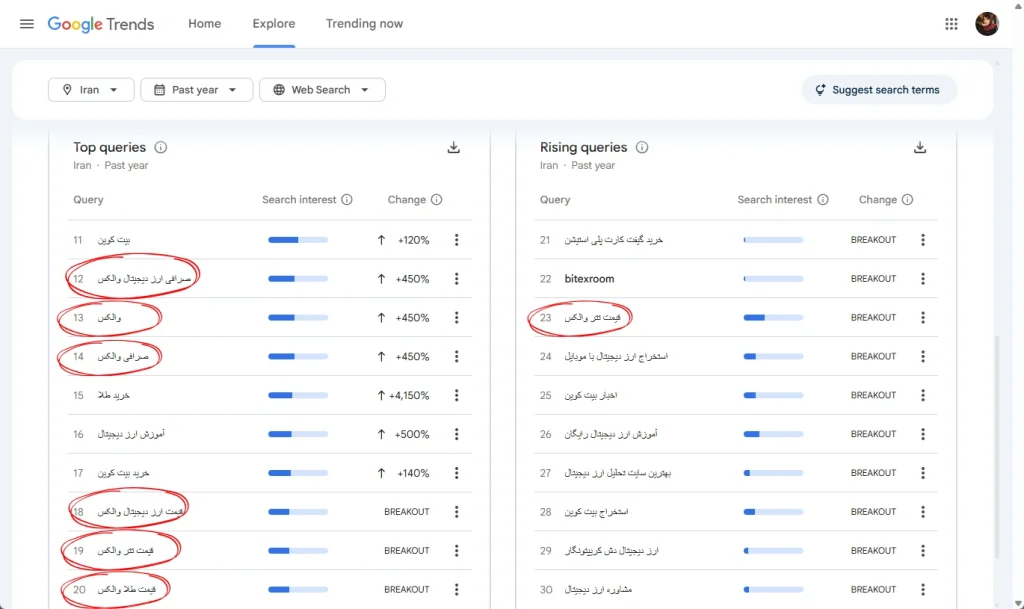Open more options for query row 12
The width and height of the screenshot is (1024, 609).
pos(456,279)
